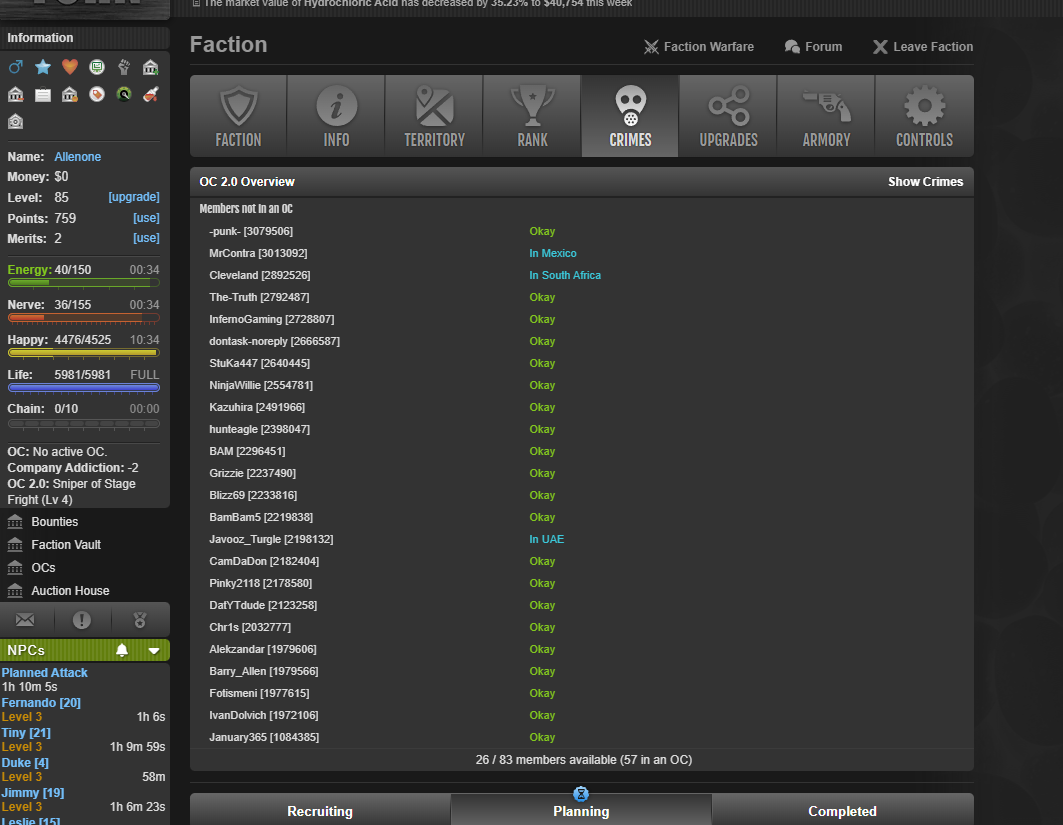Click the orange heart marriage icon

pyautogui.click(x=70, y=66)
